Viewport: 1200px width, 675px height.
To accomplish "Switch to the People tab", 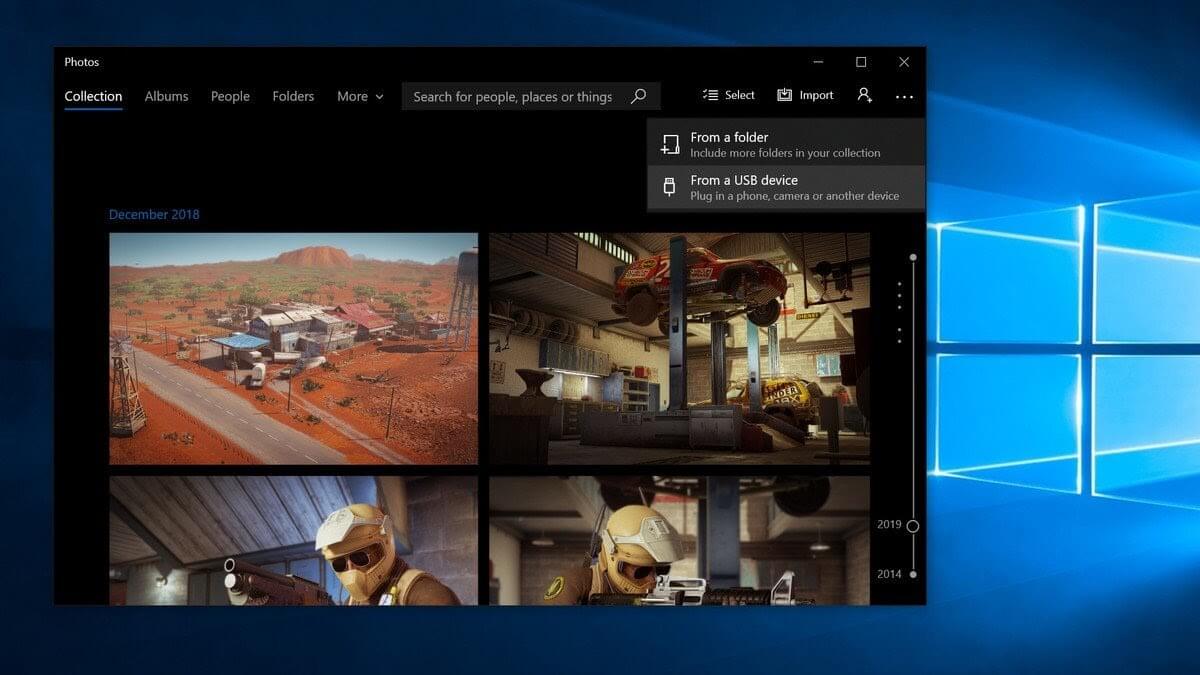I will 230,96.
